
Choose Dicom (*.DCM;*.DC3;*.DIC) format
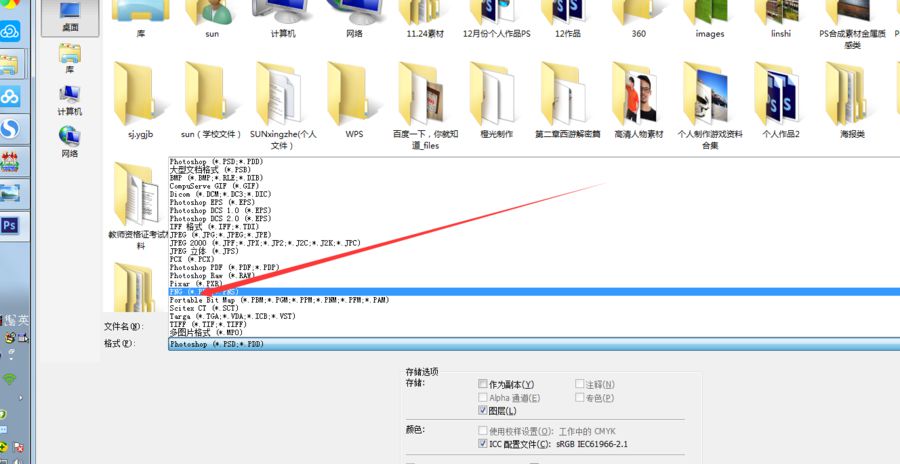pos(534,194)
